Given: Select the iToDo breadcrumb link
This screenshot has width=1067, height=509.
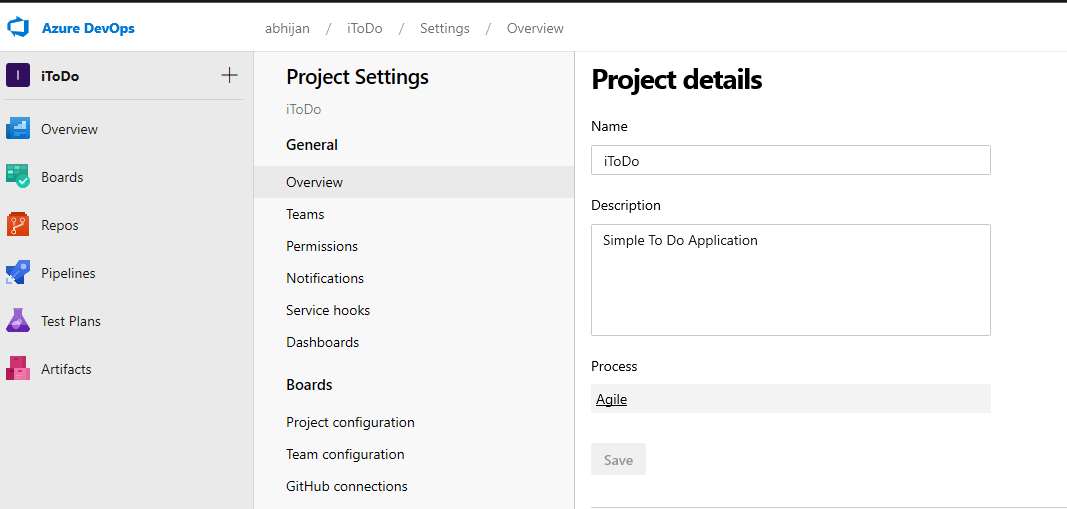Looking at the screenshot, I should point(365,29).
